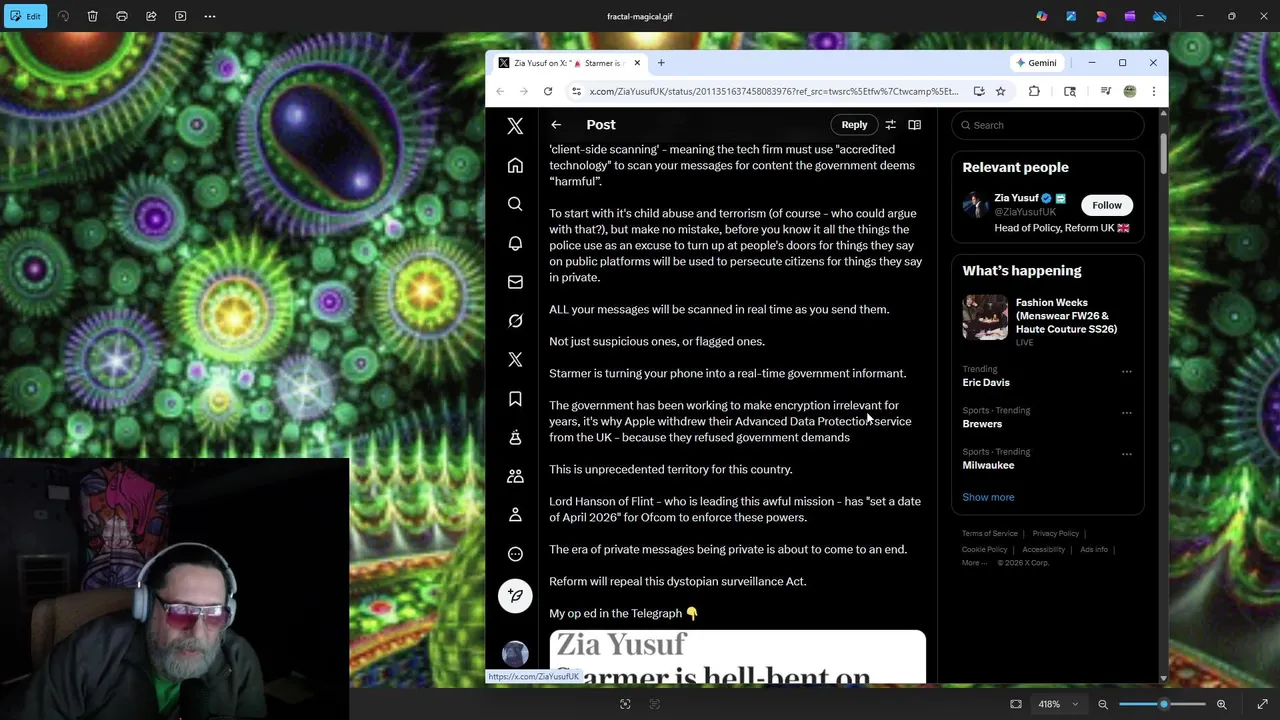The image size is (1280, 720).
Task: Reload the page in Chrome
Action: 548,91
